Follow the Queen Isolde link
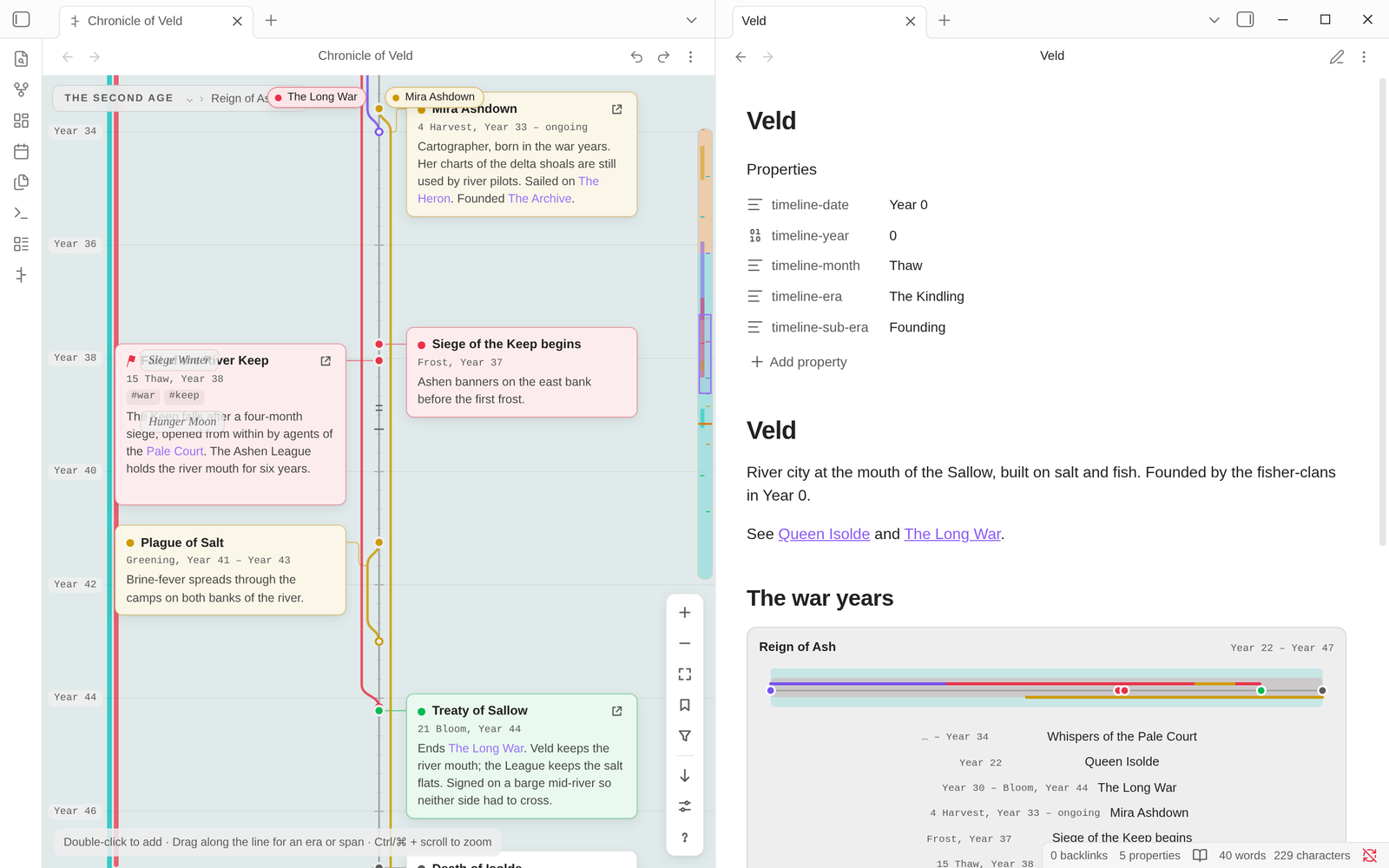 [824, 534]
